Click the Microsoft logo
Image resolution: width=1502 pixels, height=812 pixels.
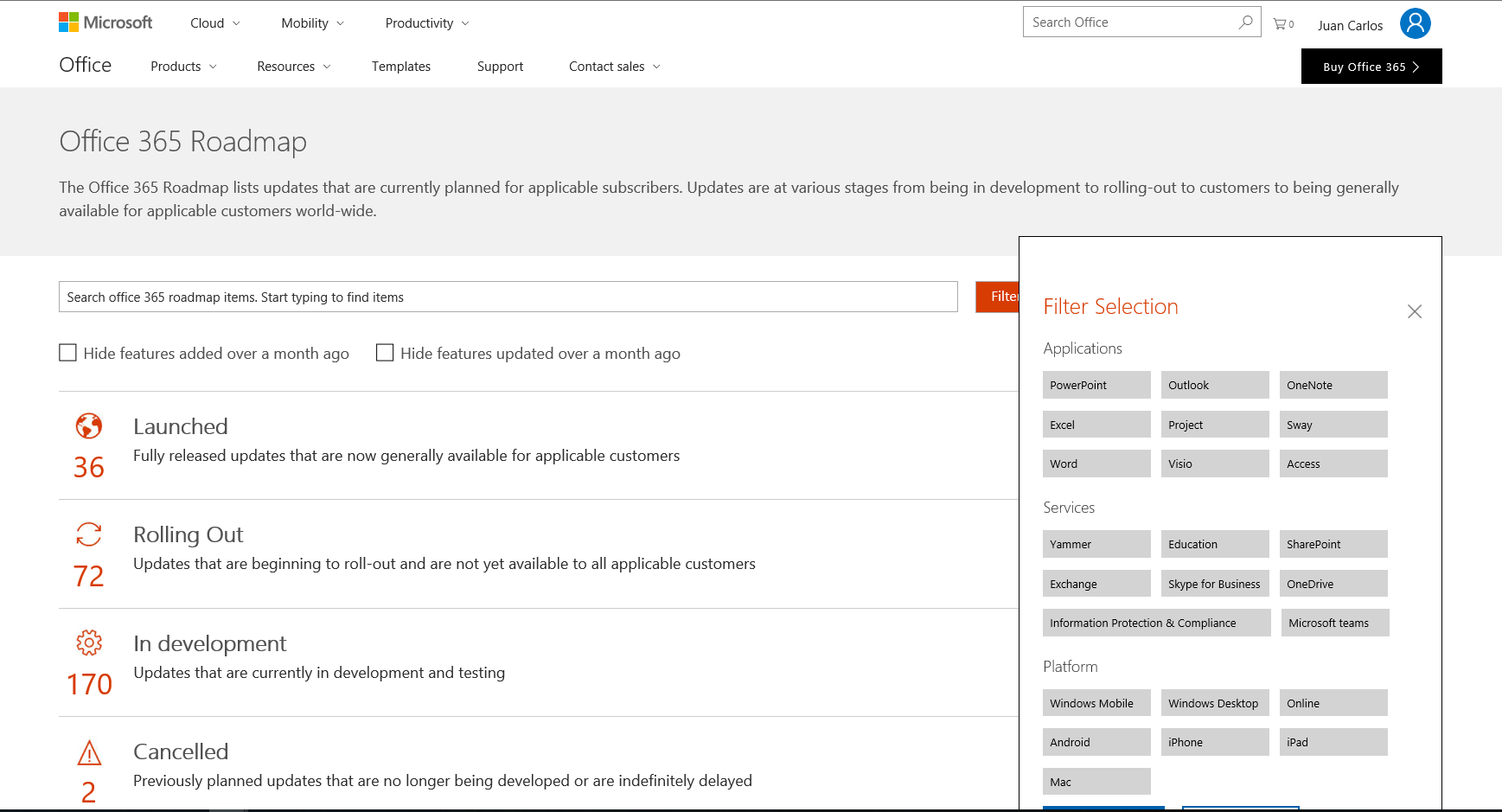point(105,22)
